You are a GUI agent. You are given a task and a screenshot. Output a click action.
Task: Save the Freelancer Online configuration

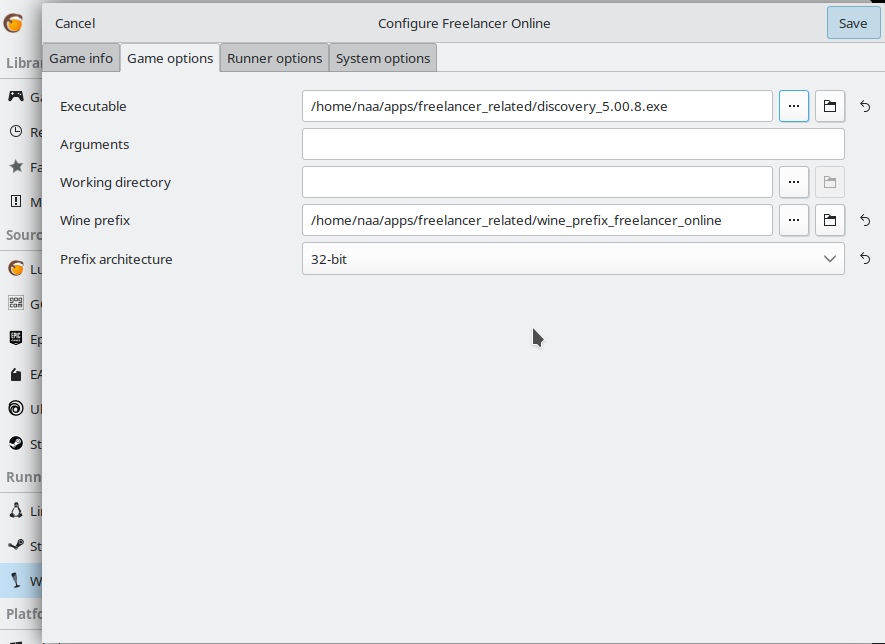coord(853,23)
